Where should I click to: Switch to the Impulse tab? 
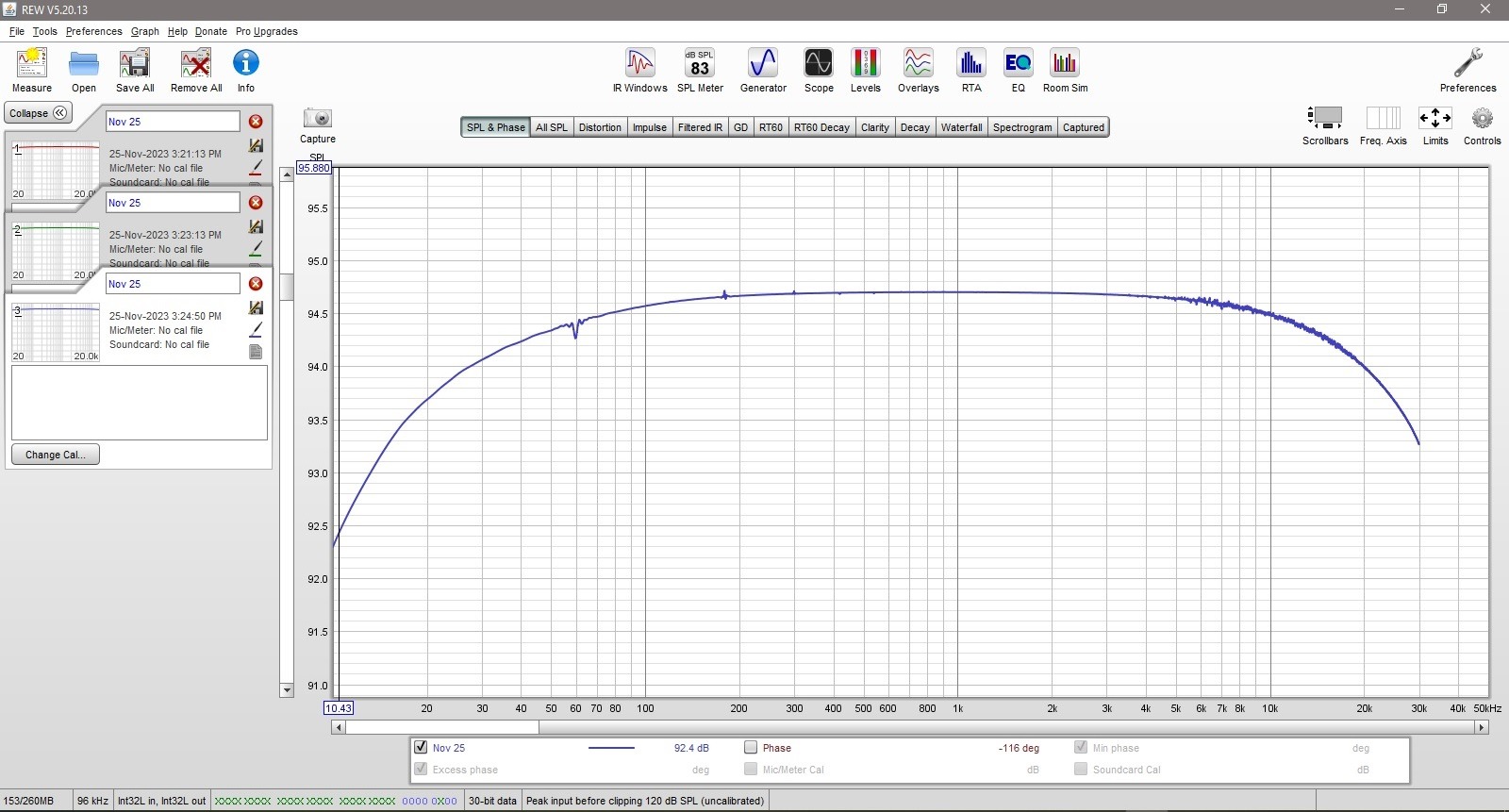point(649,127)
